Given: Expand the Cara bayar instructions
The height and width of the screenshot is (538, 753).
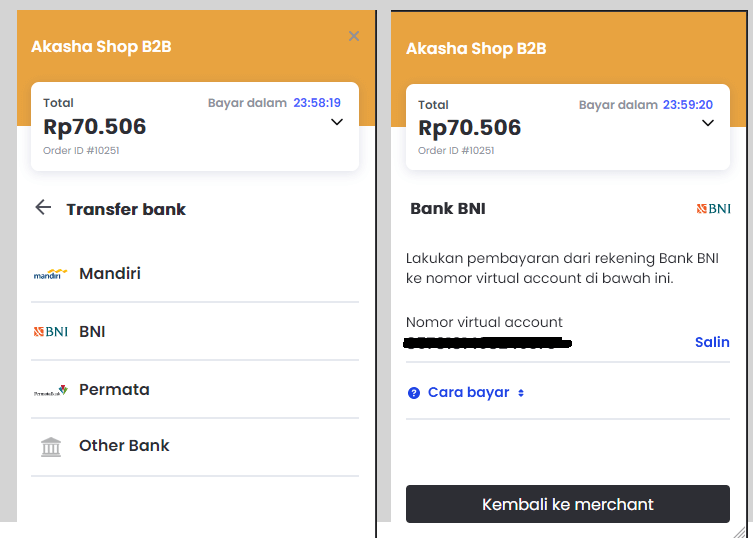Looking at the screenshot, I should pyautogui.click(x=469, y=393).
